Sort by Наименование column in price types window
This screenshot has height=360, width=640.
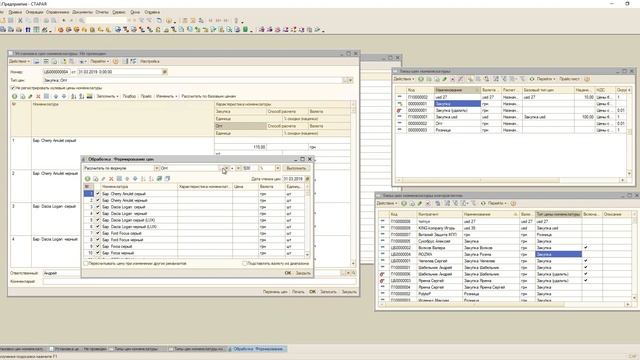pyautogui.click(x=457, y=90)
